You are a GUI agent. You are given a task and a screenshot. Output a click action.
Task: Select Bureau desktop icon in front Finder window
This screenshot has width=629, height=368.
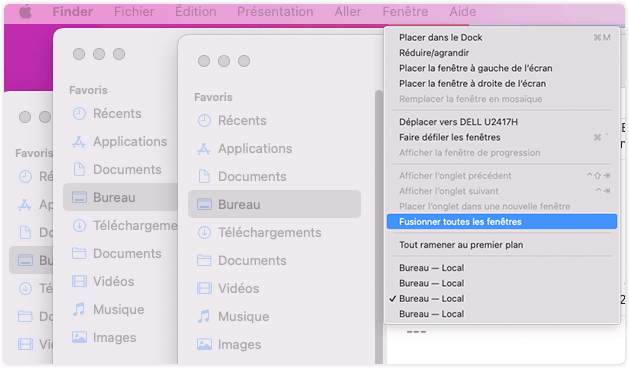pos(204,204)
